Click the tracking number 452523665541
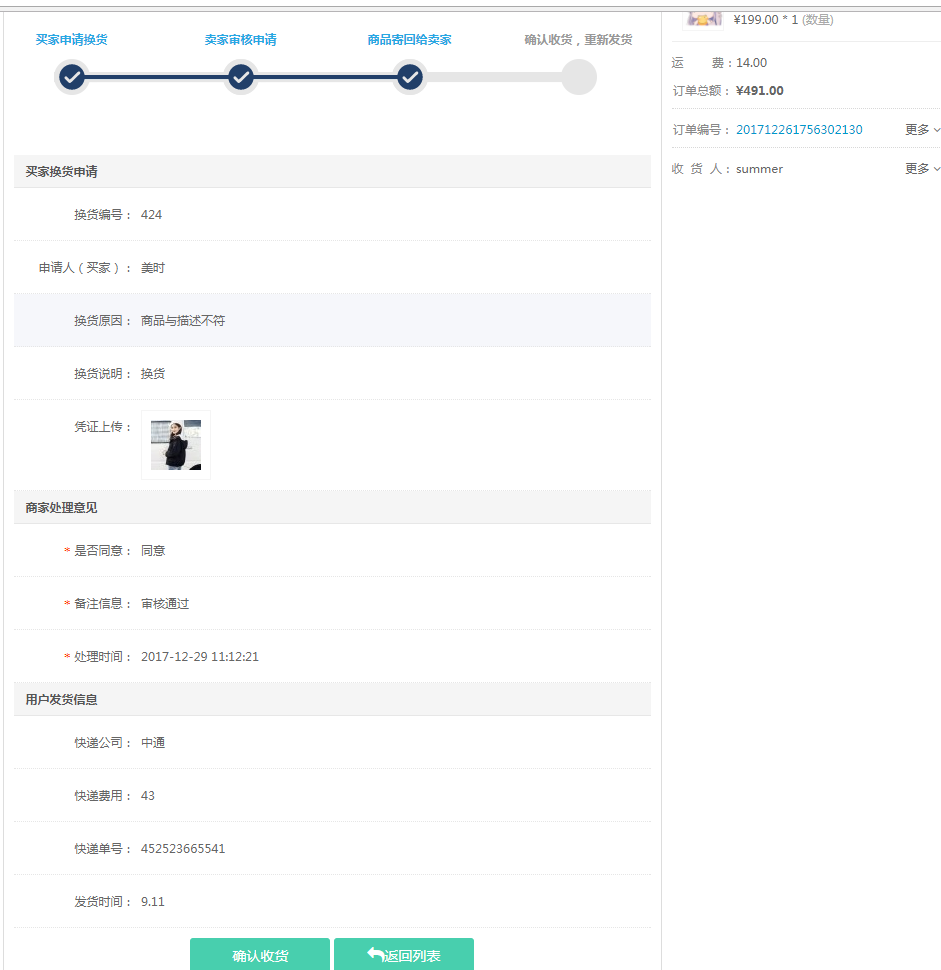 point(183,849)
